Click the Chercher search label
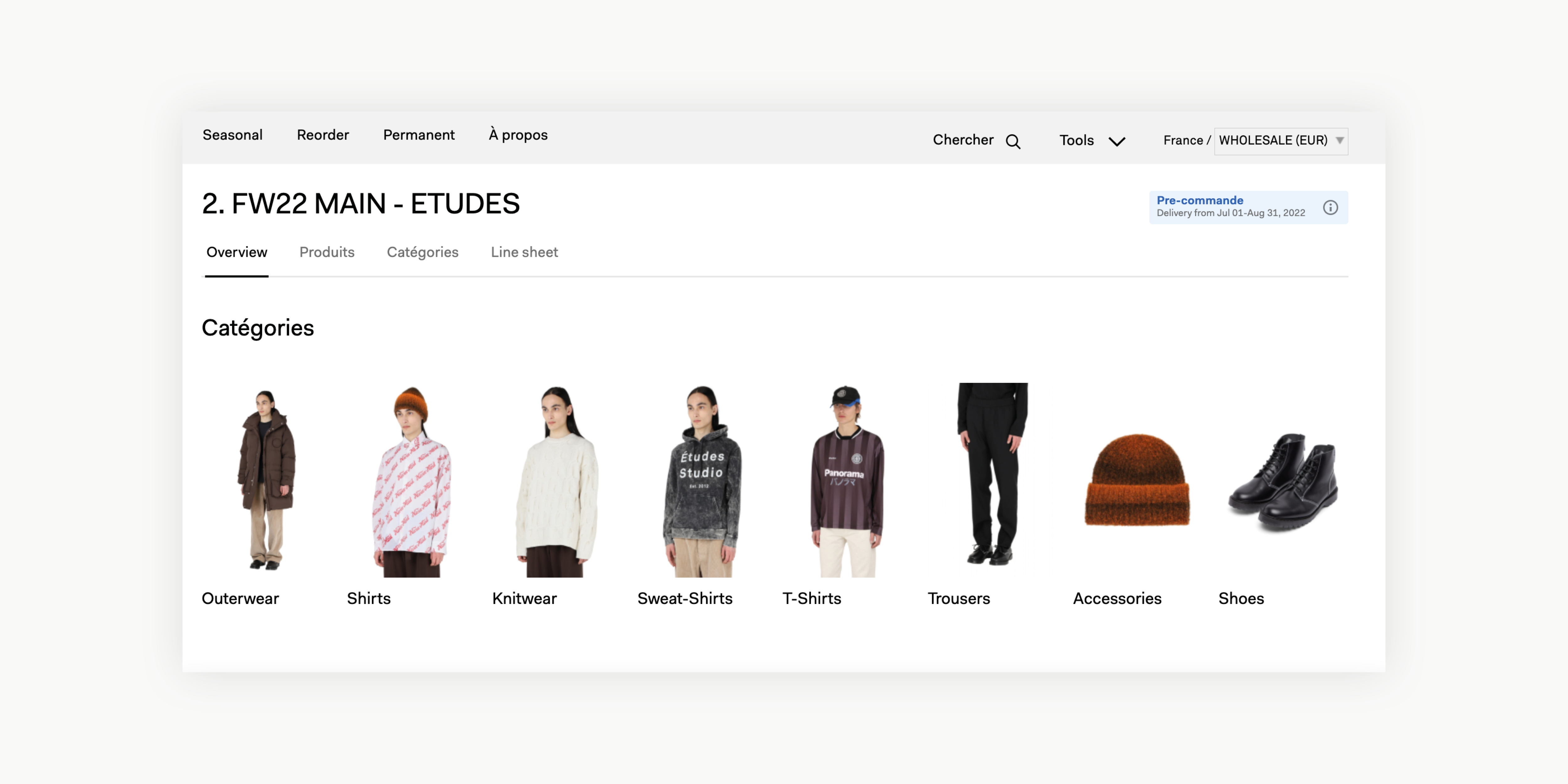 click(963, 140)
